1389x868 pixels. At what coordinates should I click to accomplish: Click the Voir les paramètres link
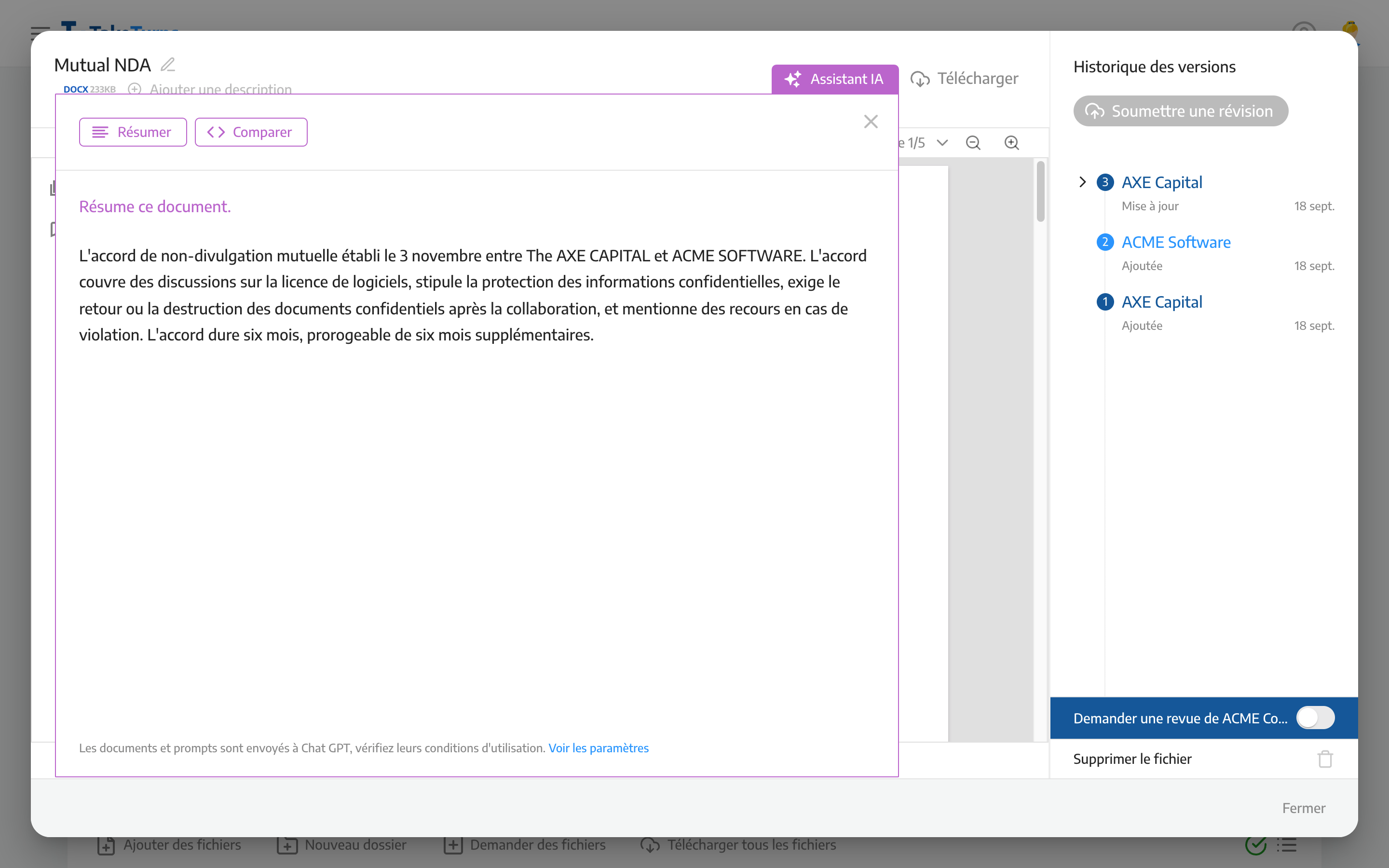click(x=600, y=748)
